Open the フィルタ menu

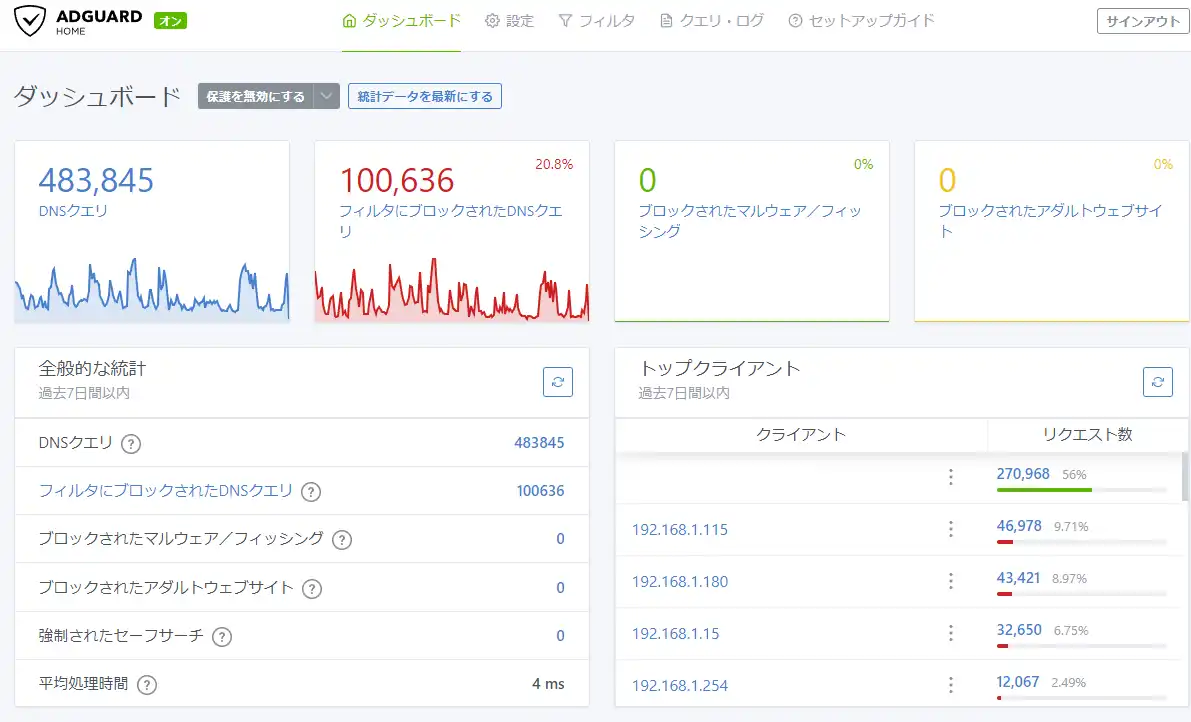[x=596, y=20]
